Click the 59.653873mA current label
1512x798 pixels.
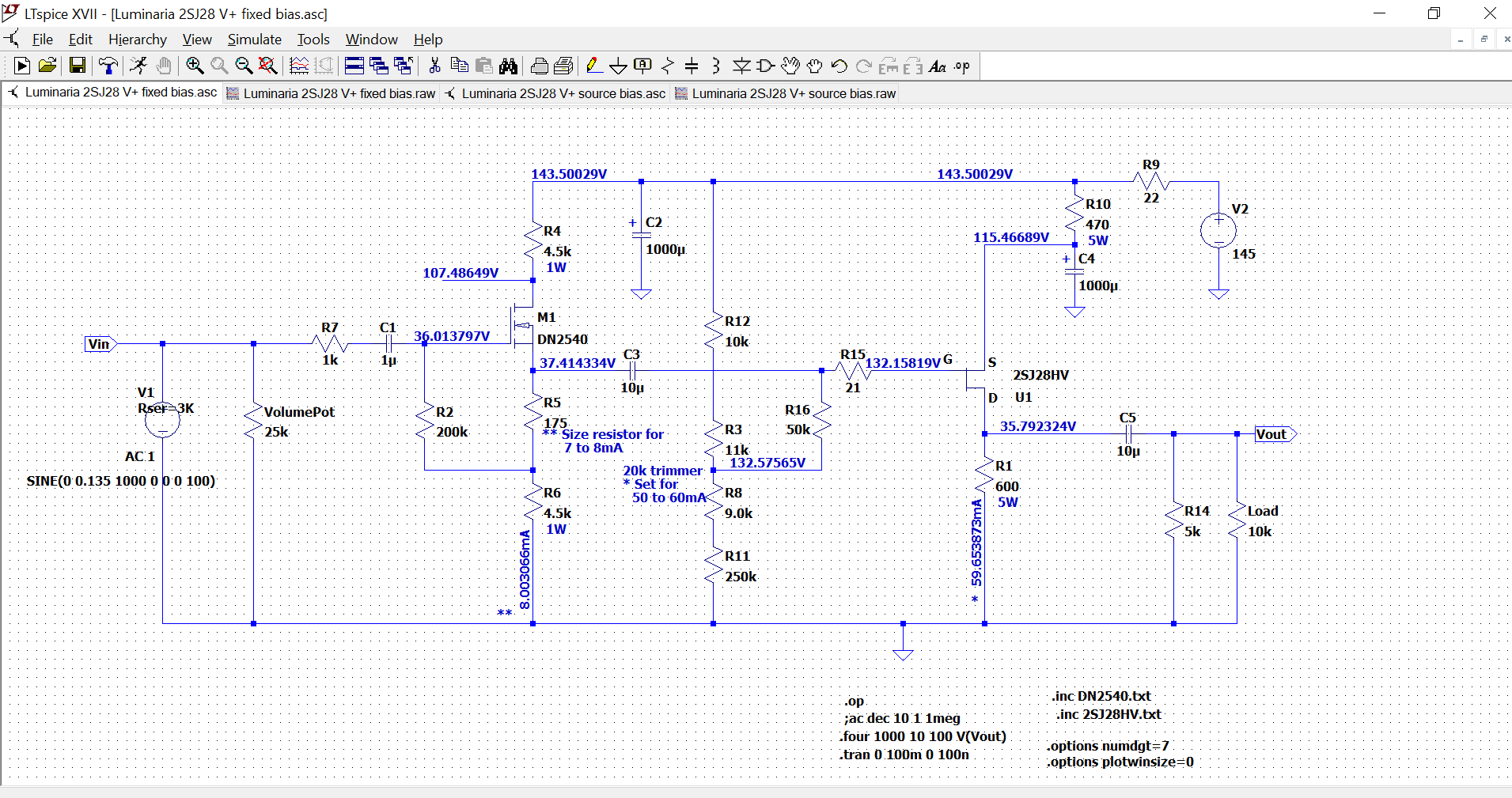coord(977,543)
